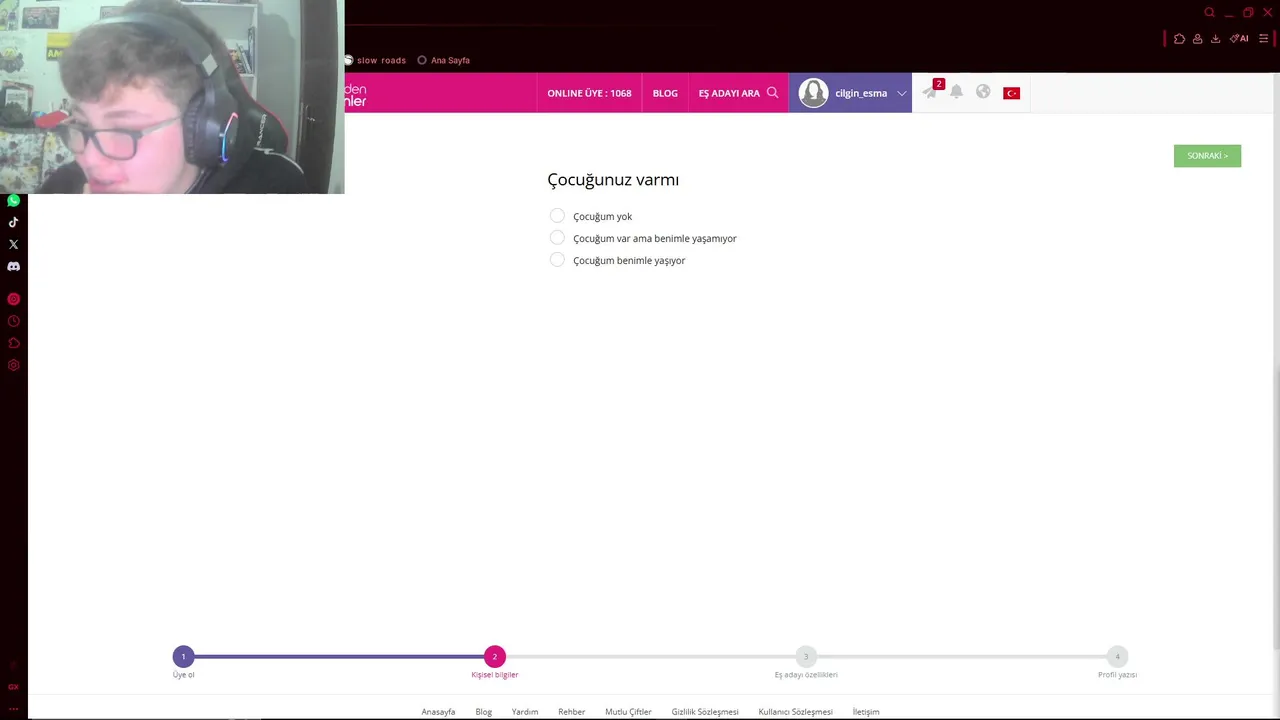This screenshot has width=1280, height=720.
Task: Open the Rehber footer link
Action: pos(572,712)
